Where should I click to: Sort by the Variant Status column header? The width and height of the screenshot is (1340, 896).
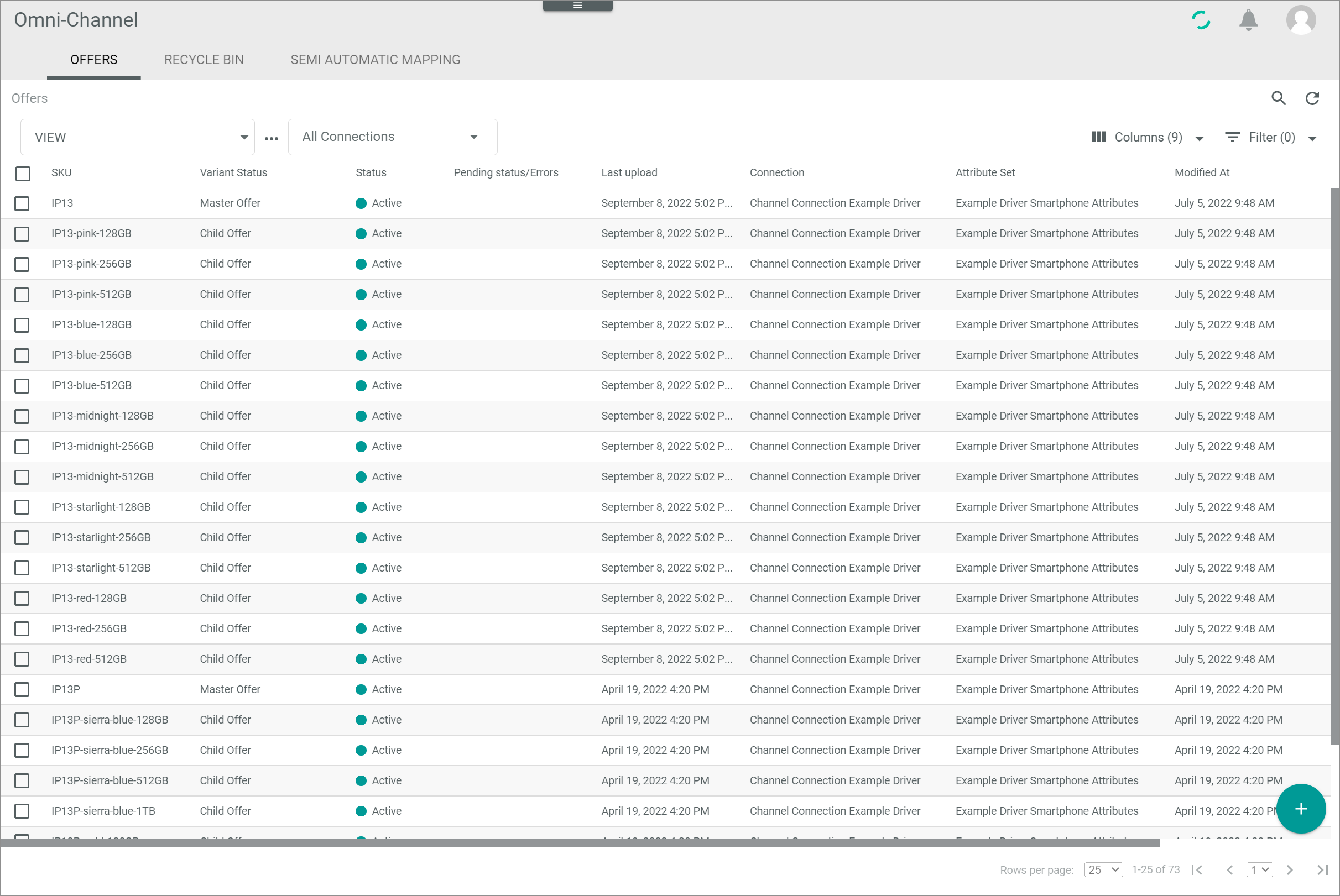[233, 172]
